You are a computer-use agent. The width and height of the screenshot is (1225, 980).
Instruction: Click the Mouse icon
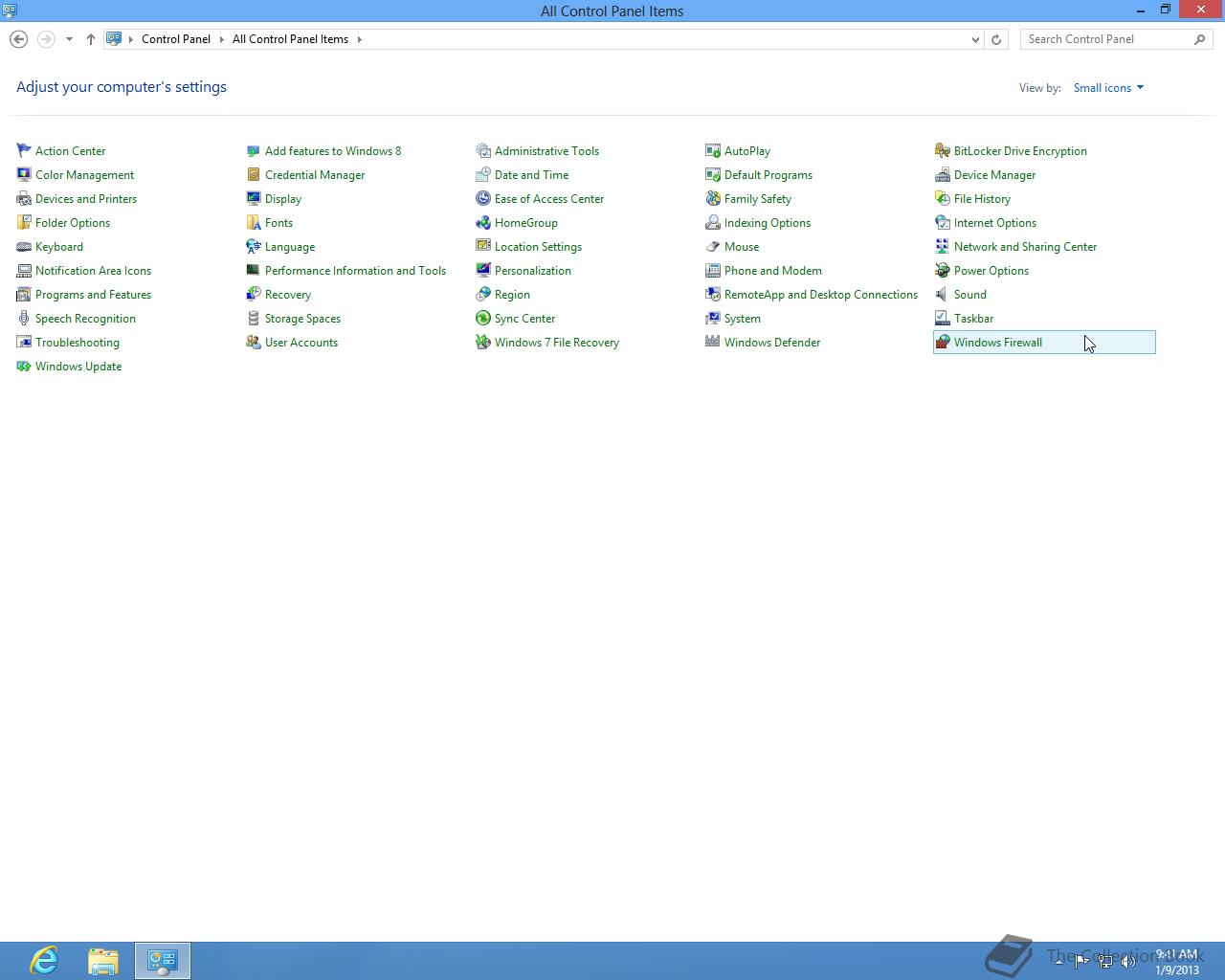713,246
